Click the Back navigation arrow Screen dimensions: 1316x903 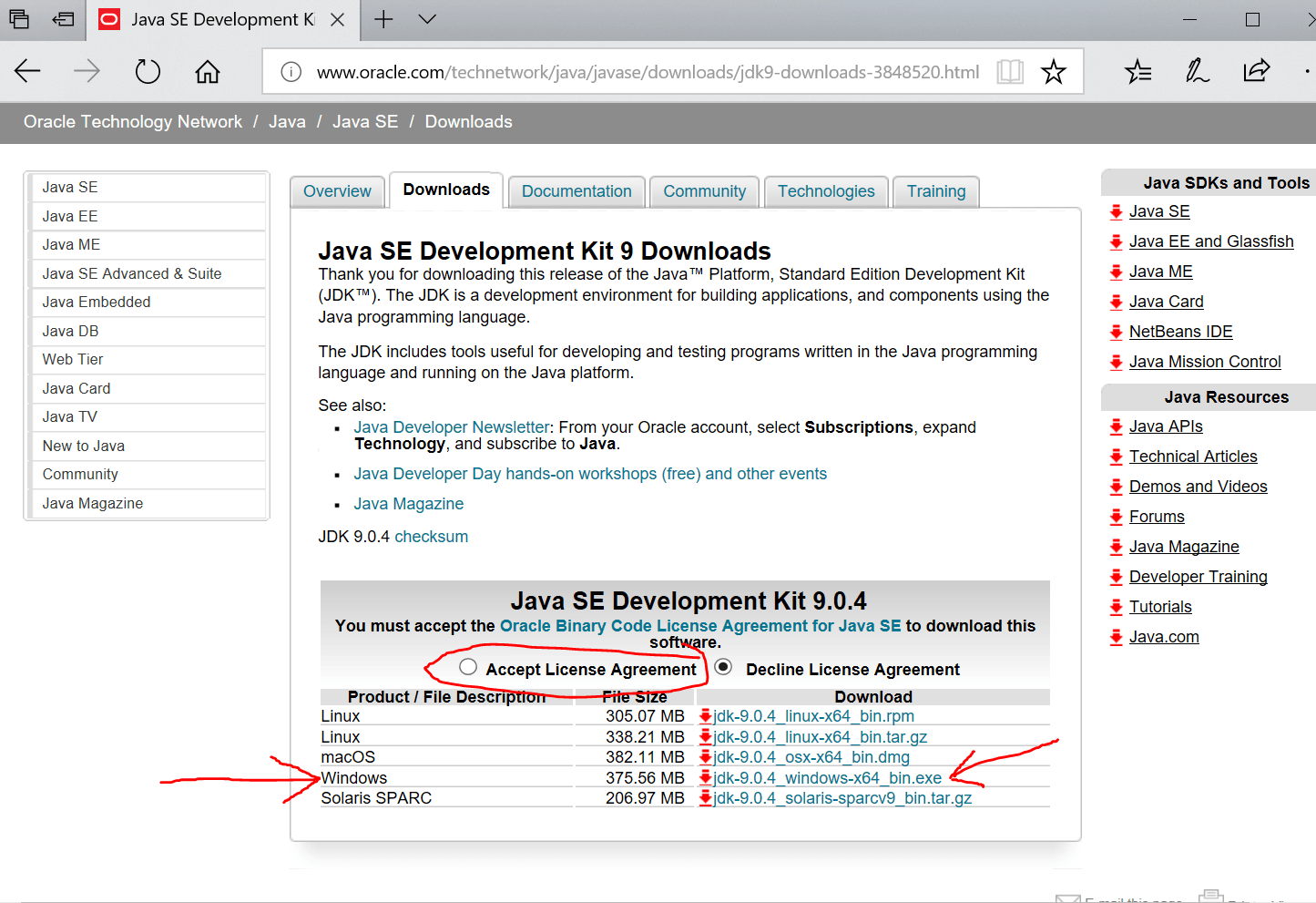(x=27, y=71)
